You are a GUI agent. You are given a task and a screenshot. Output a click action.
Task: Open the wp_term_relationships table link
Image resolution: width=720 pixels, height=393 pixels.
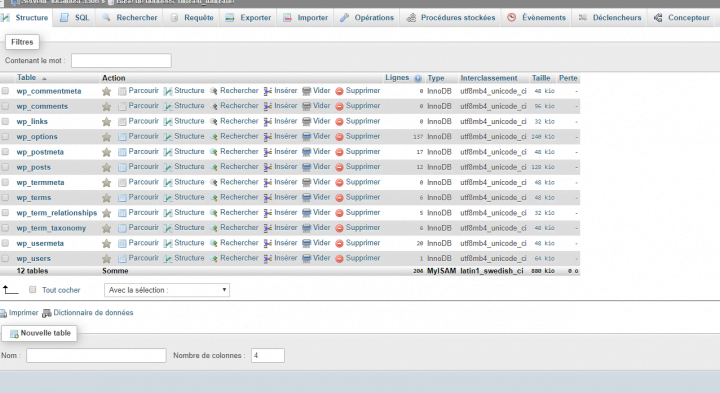click(57, 213)
